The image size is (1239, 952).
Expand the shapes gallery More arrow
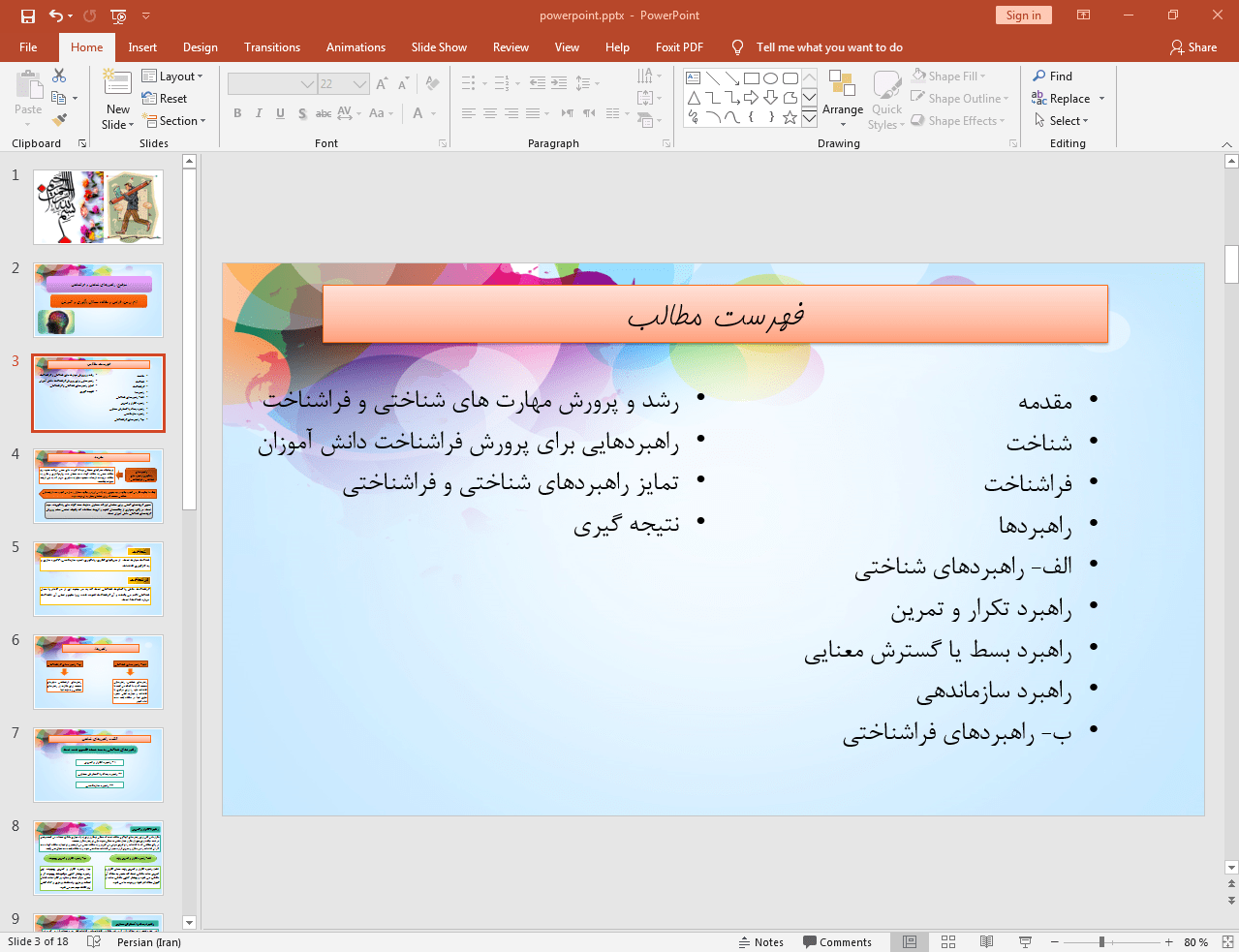coord(810,117)
